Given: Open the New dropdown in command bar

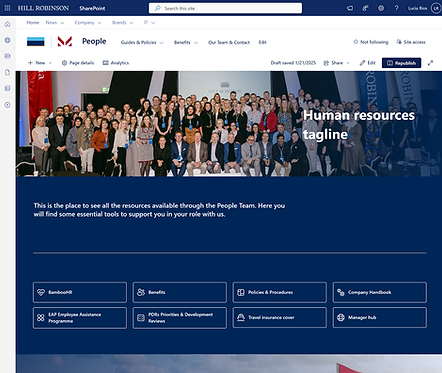Looking at the screenshot, I should click(40, 63).
